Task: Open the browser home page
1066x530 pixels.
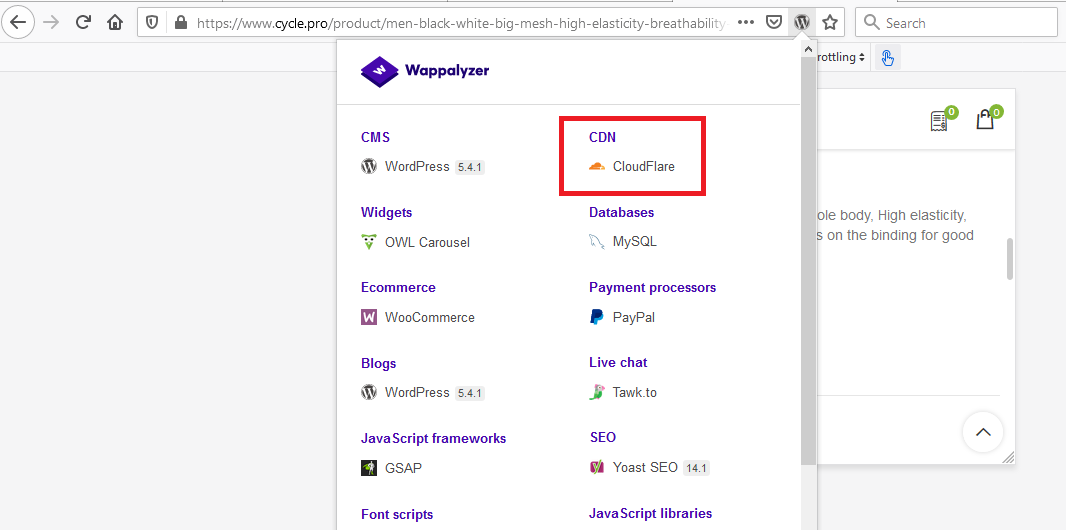Action: [x=115, y=22]
